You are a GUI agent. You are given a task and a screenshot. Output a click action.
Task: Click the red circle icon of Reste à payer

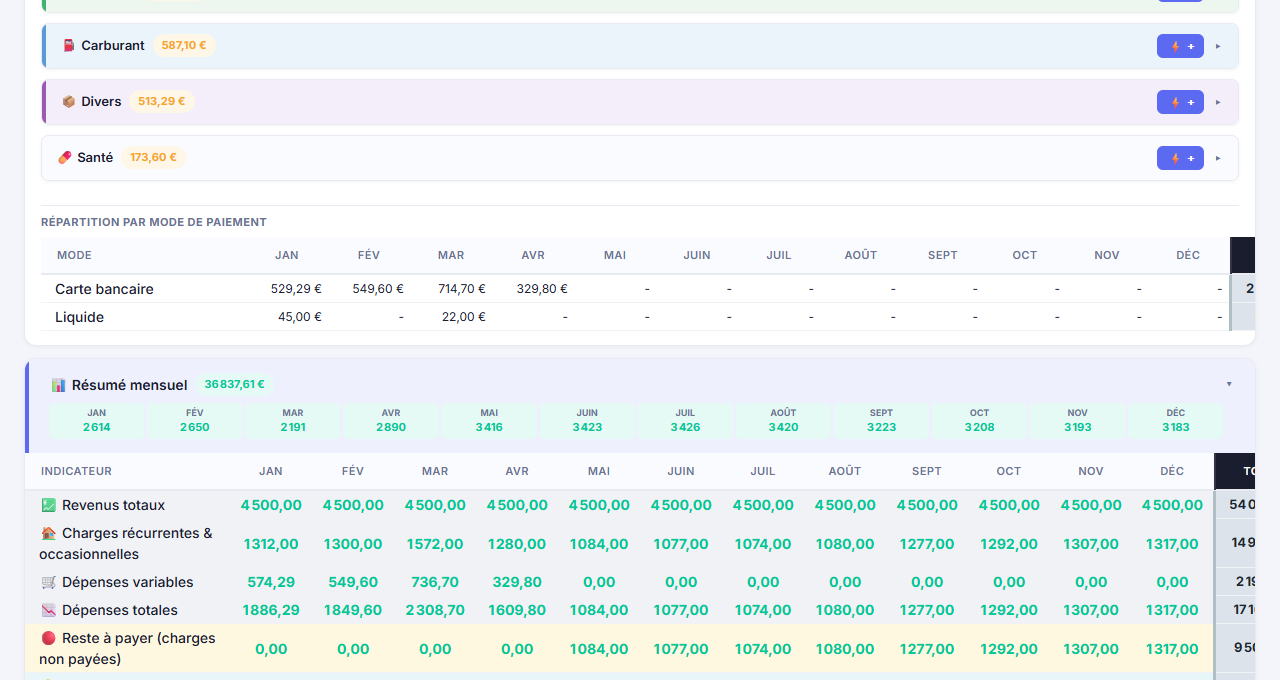(x=49, y=638)
